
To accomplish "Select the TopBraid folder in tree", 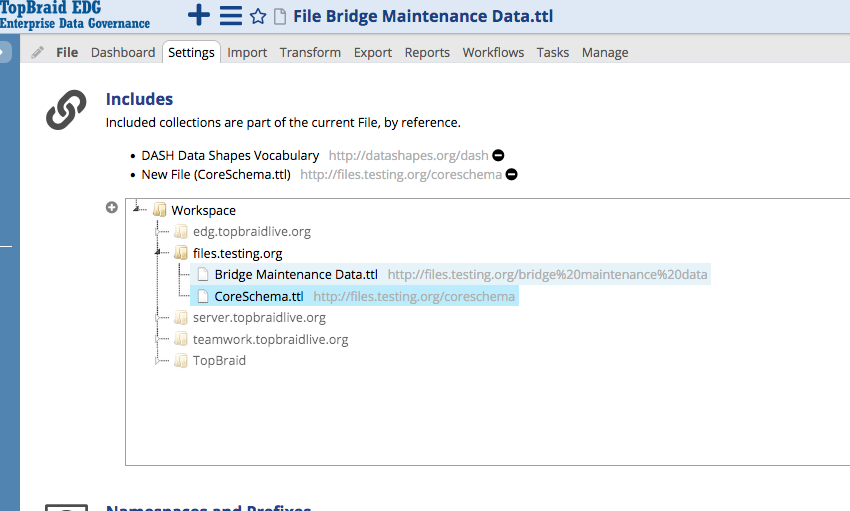I will point(219,360).
